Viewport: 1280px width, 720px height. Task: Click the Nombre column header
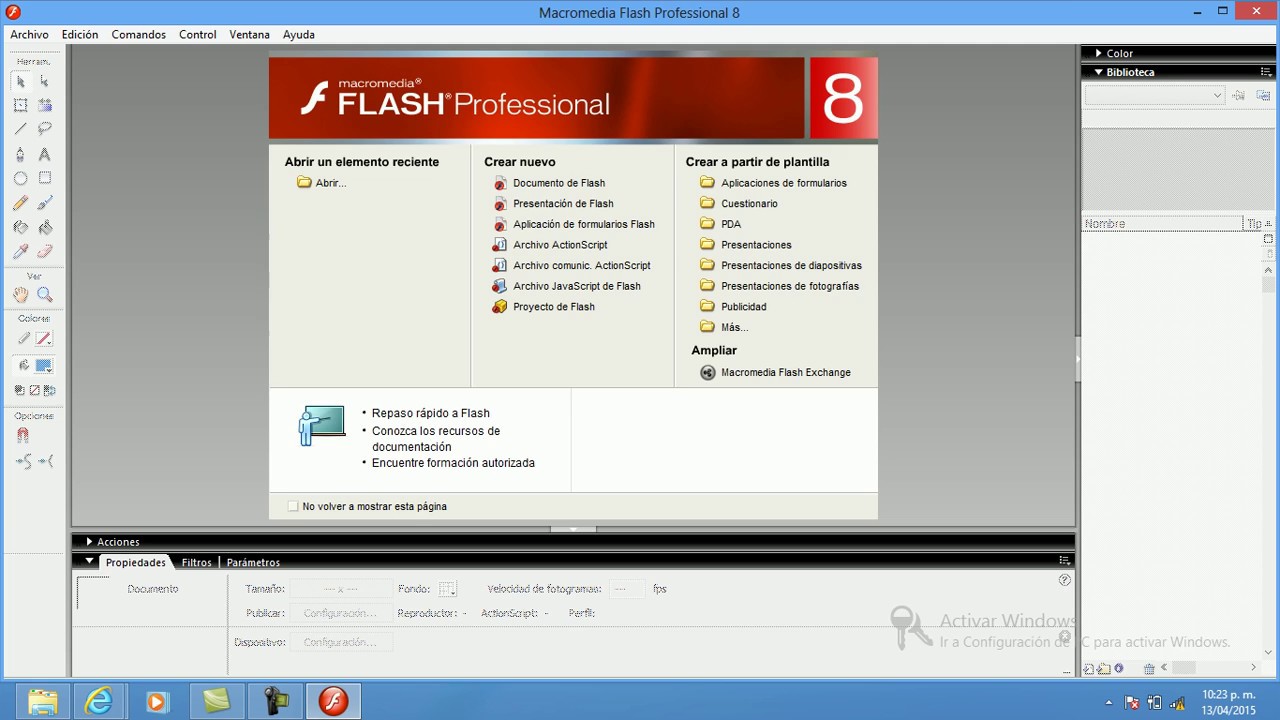1162,224
